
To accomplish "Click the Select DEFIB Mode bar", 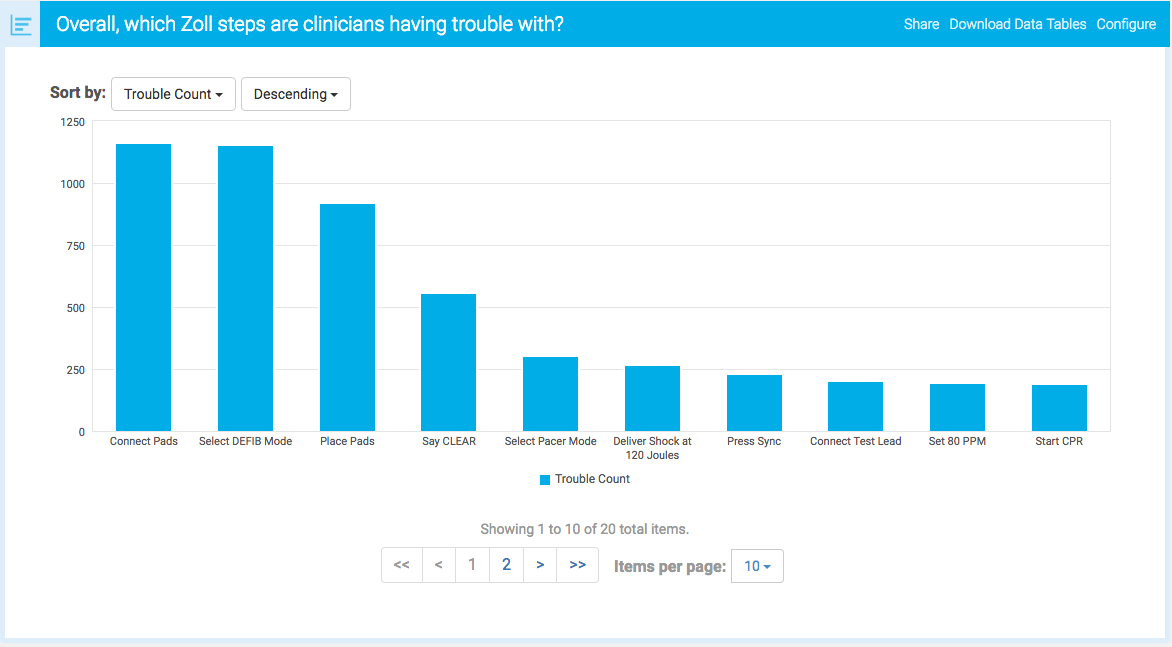I will point(245,288).
